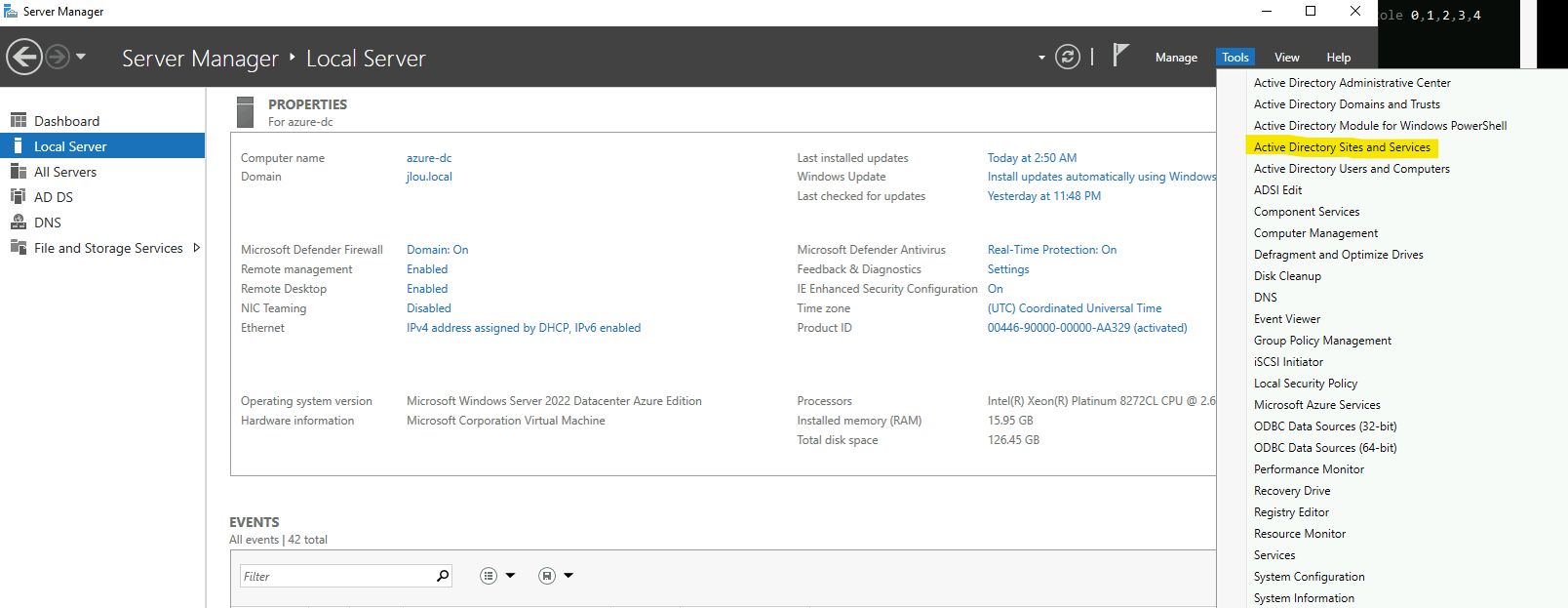Click the Feedback & Diagnostics Settings link
1568x608 pixels.
1008,269
